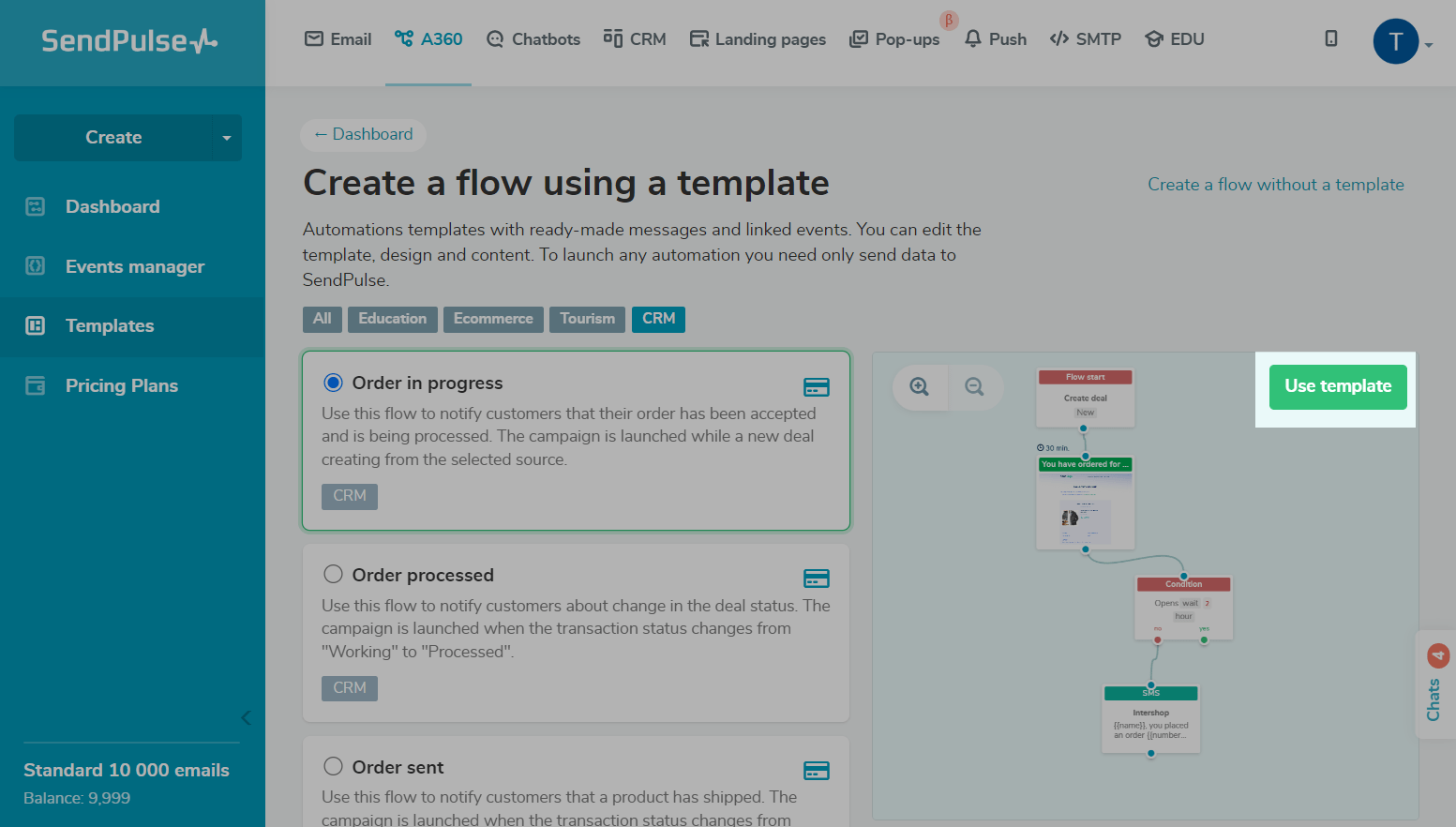Filter templates by Ecommerce
The height and width of the screenshot is (827, 1456).
493,319
